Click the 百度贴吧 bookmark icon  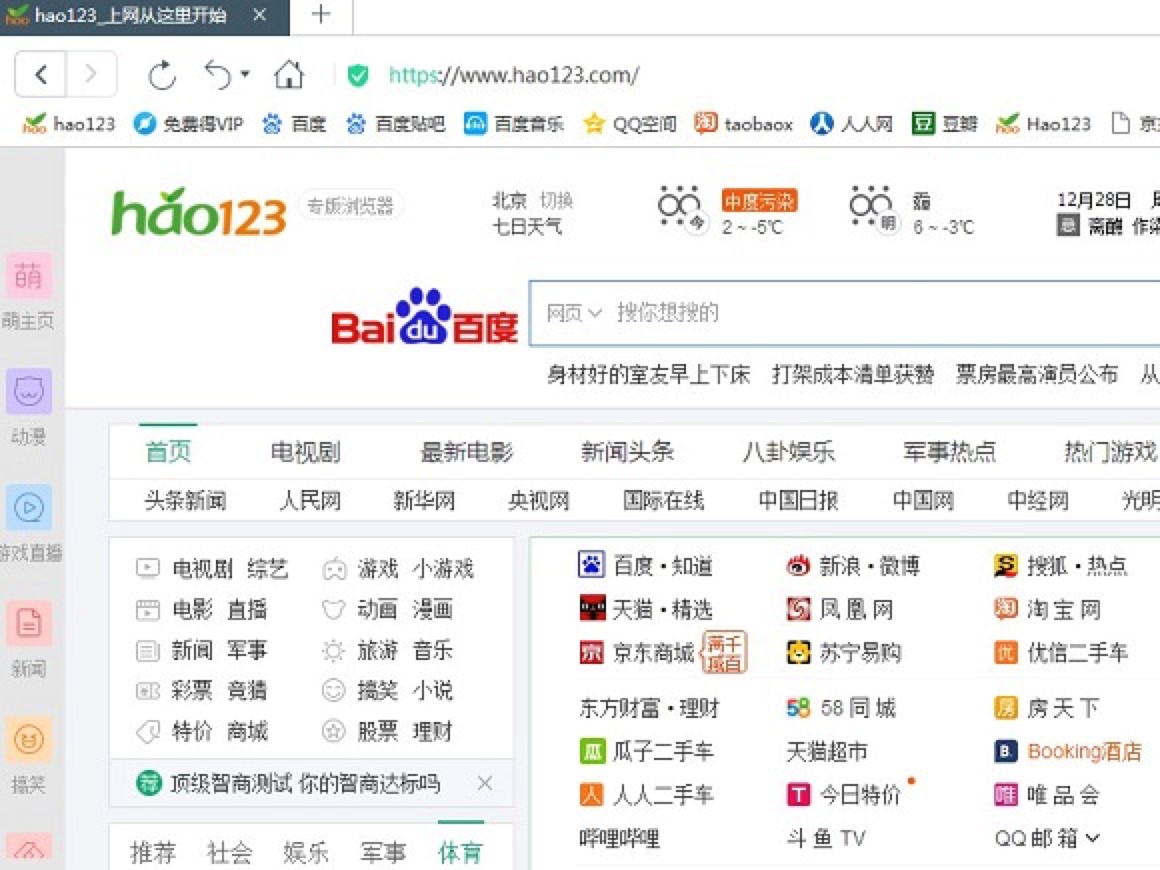356,123
